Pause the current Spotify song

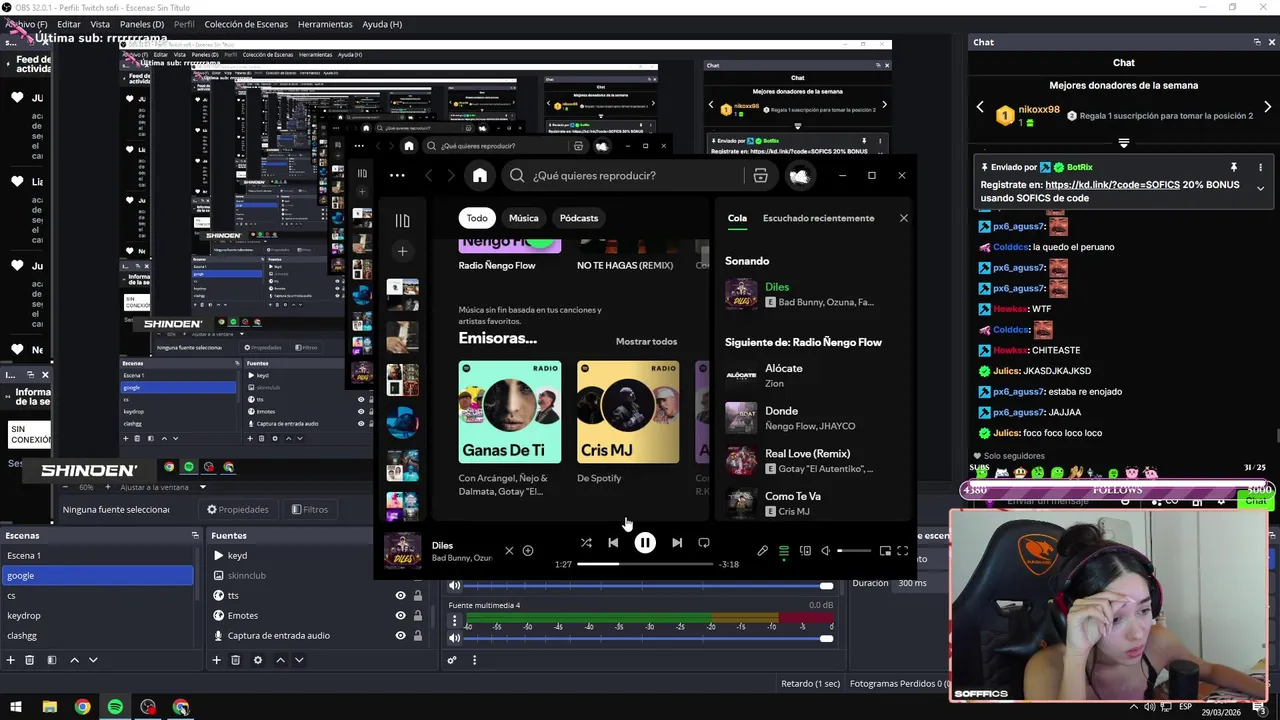point(645,543)
